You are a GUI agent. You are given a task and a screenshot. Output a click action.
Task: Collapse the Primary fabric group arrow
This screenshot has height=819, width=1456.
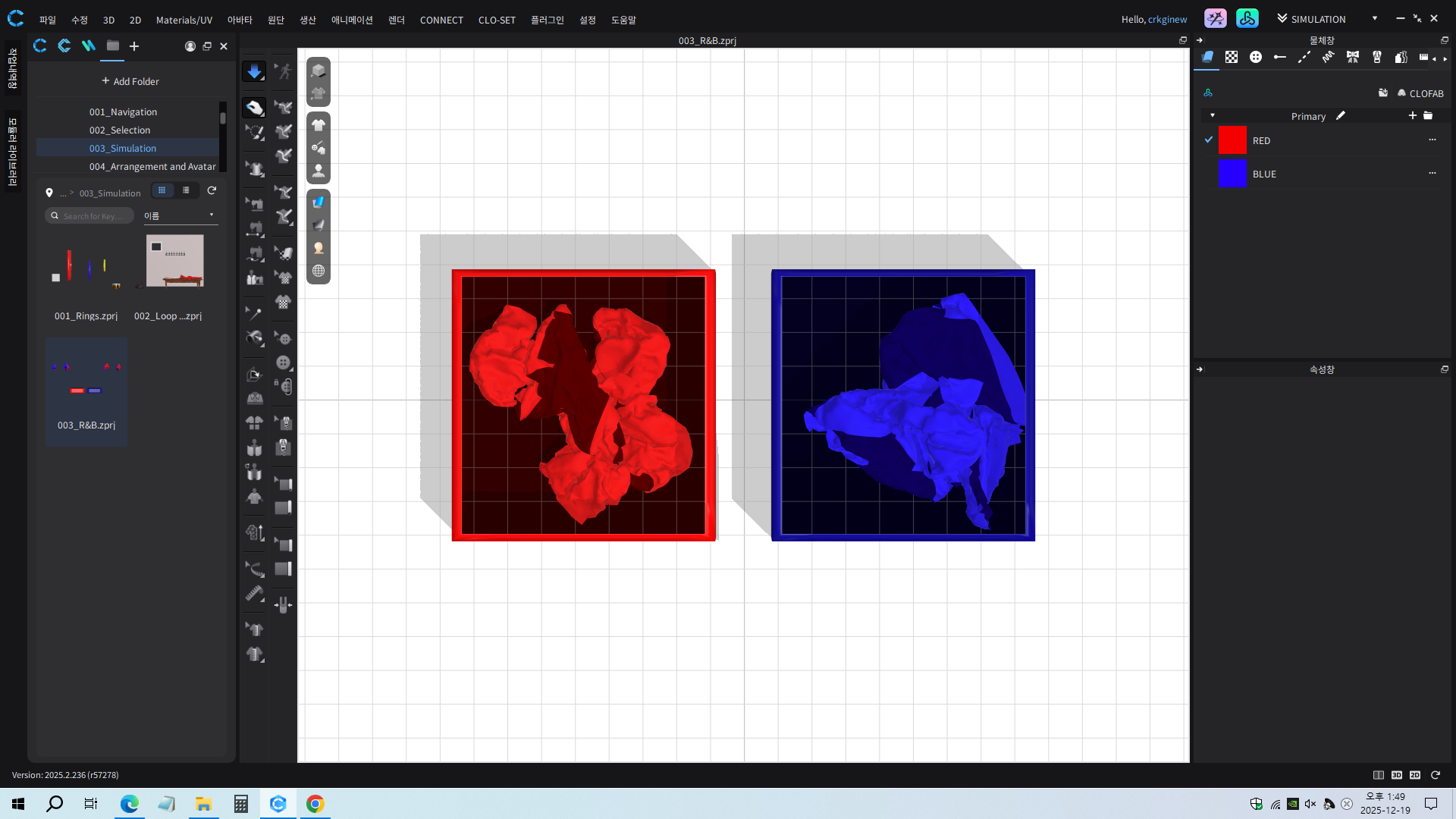click(1213, 116)
